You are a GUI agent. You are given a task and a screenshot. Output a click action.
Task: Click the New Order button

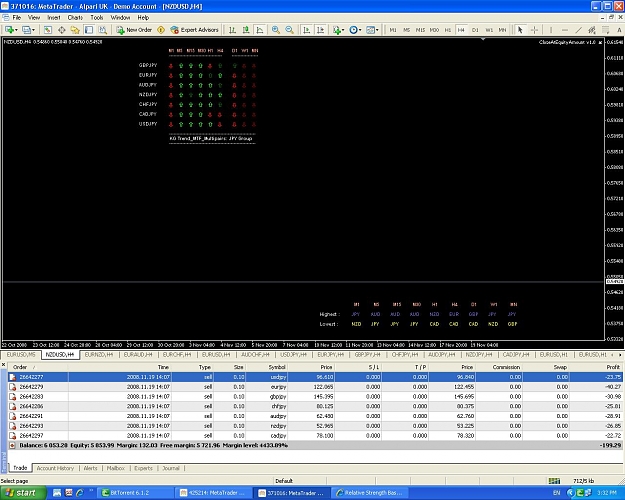pyautogui.click(x=134, y=30)
